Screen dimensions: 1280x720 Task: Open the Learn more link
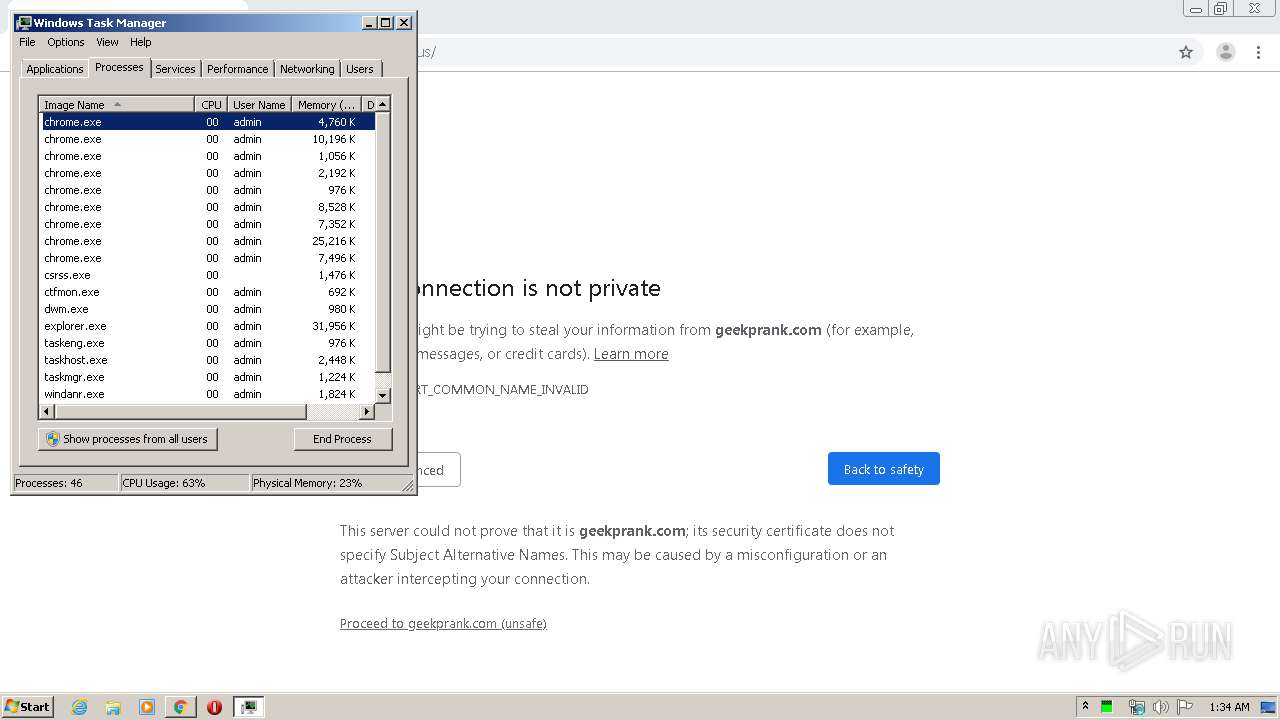tap(631, 354)
